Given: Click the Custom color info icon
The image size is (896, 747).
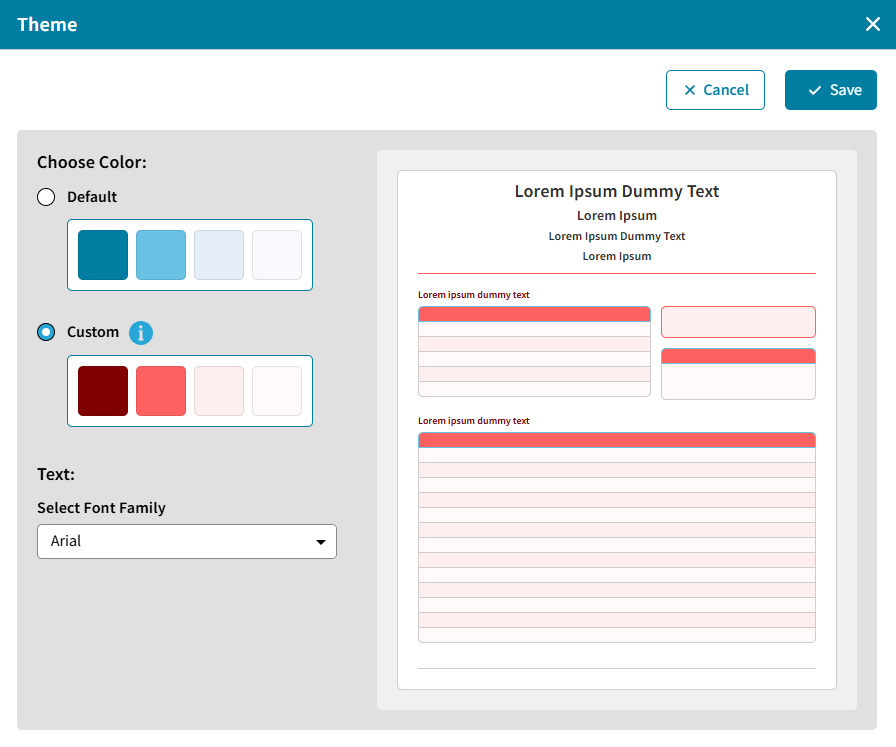Looking at the screenshot, I should (x=141, y=333).
